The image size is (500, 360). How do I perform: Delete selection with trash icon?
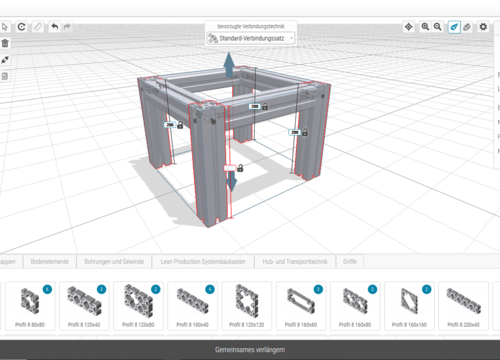5,43
